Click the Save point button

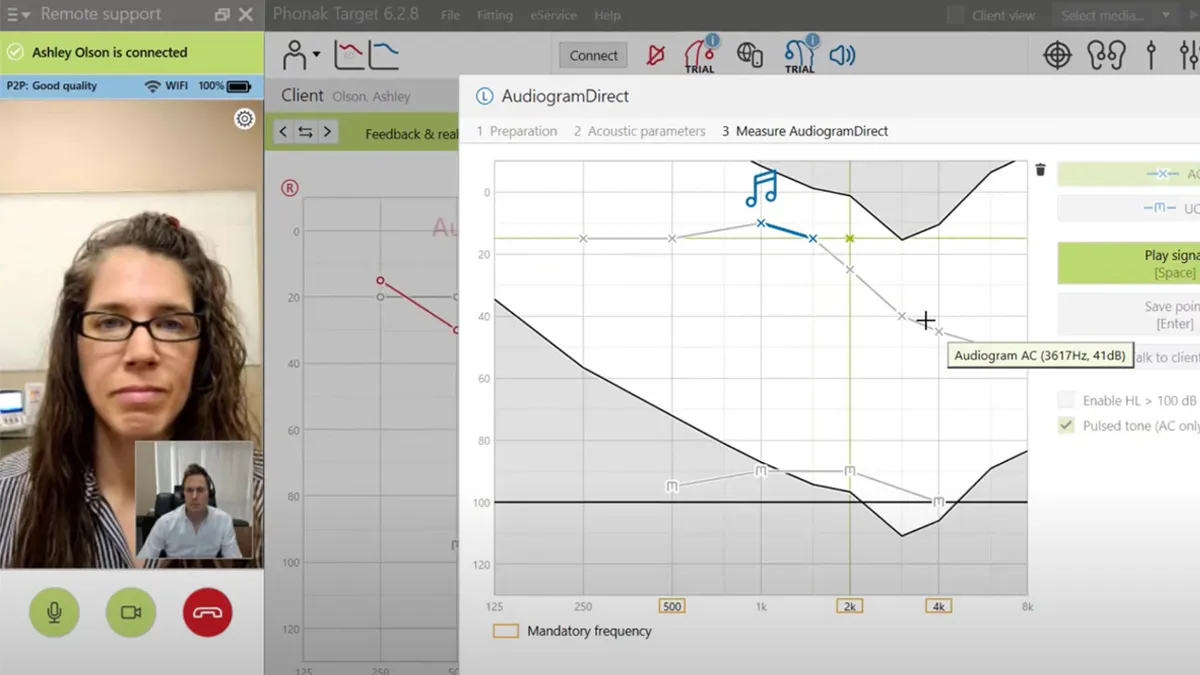click(x=1128, y=315)
